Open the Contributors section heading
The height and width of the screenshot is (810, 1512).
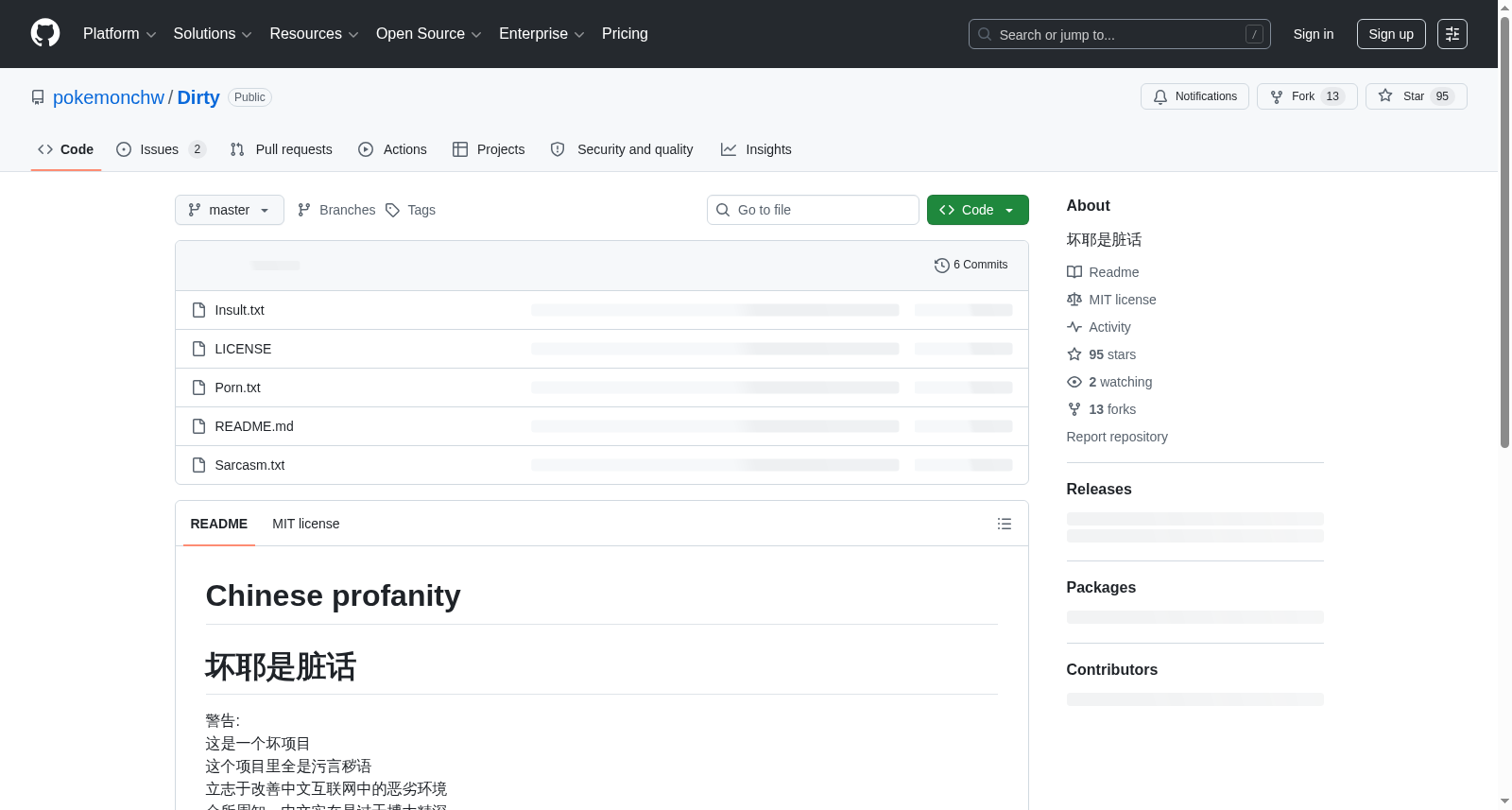click(1112, 669)
